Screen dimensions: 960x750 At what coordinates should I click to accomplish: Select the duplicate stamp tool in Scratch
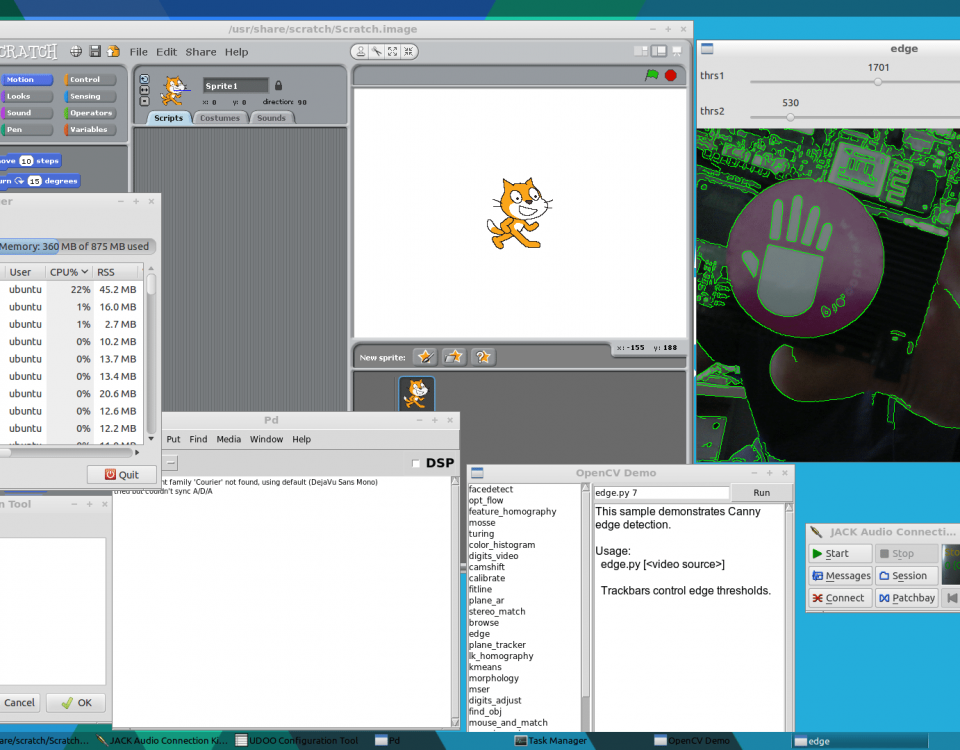[x=361, y=51]
